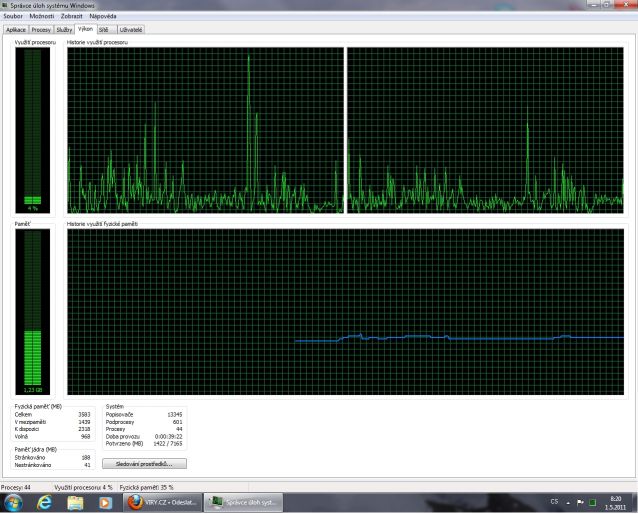
Task: Click the Historie využití fyzické paměti label
Action: [102, 224]
